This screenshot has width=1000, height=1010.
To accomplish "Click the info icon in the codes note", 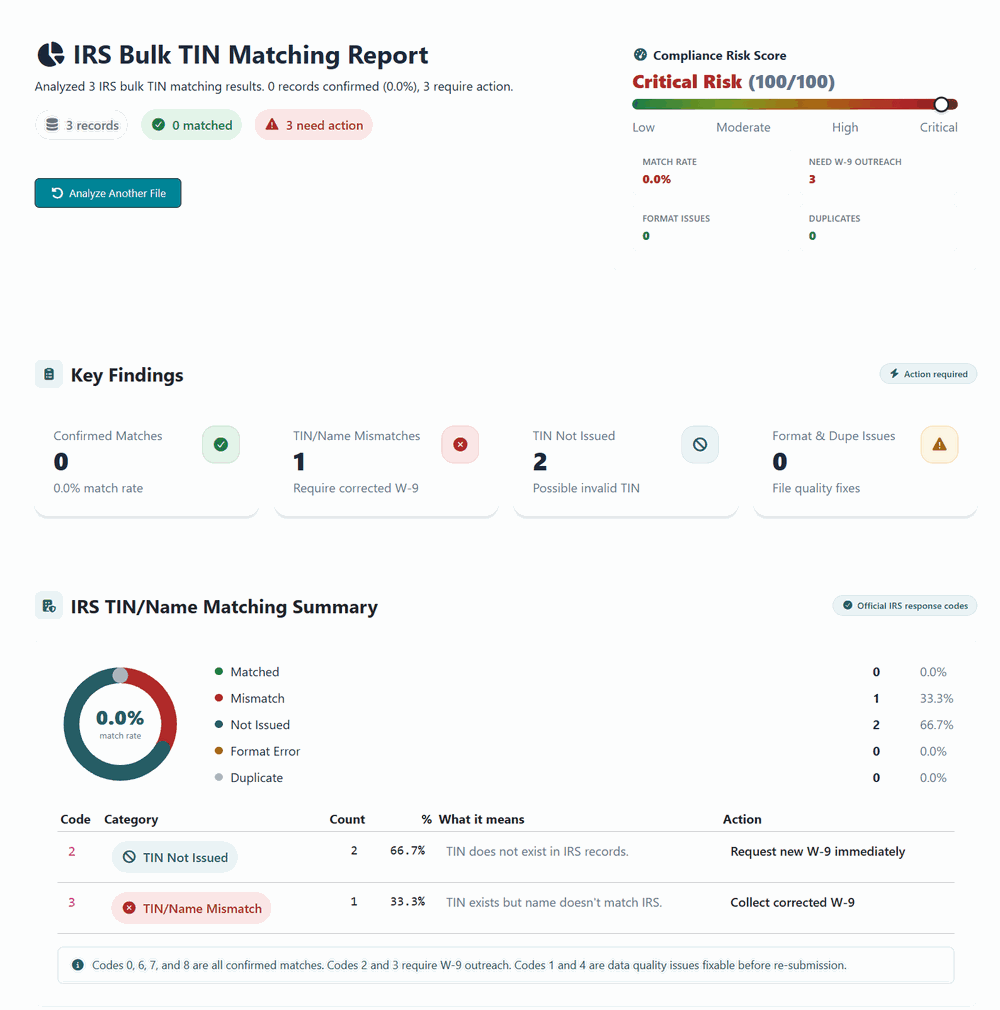I will 78,965.
